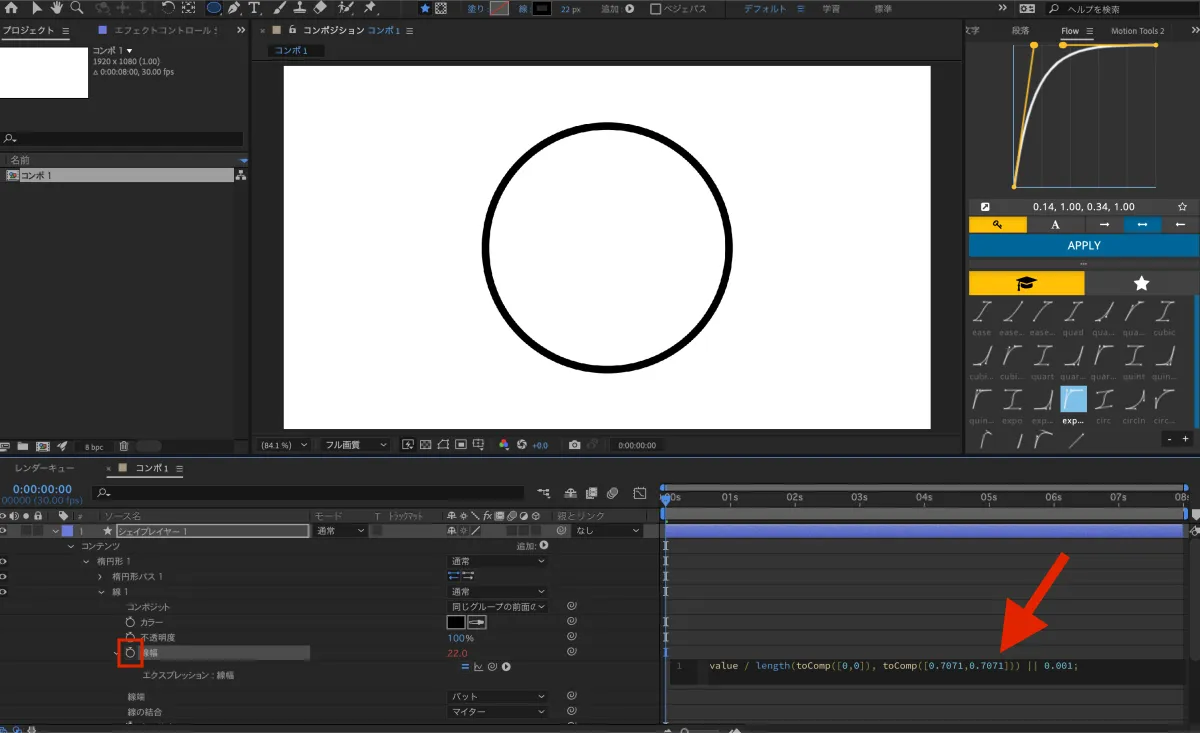The height and width of the screenshot is (733, 1200).
Task: Open the フル画質 resolution dropdown
Action: (x=357, y=445)
